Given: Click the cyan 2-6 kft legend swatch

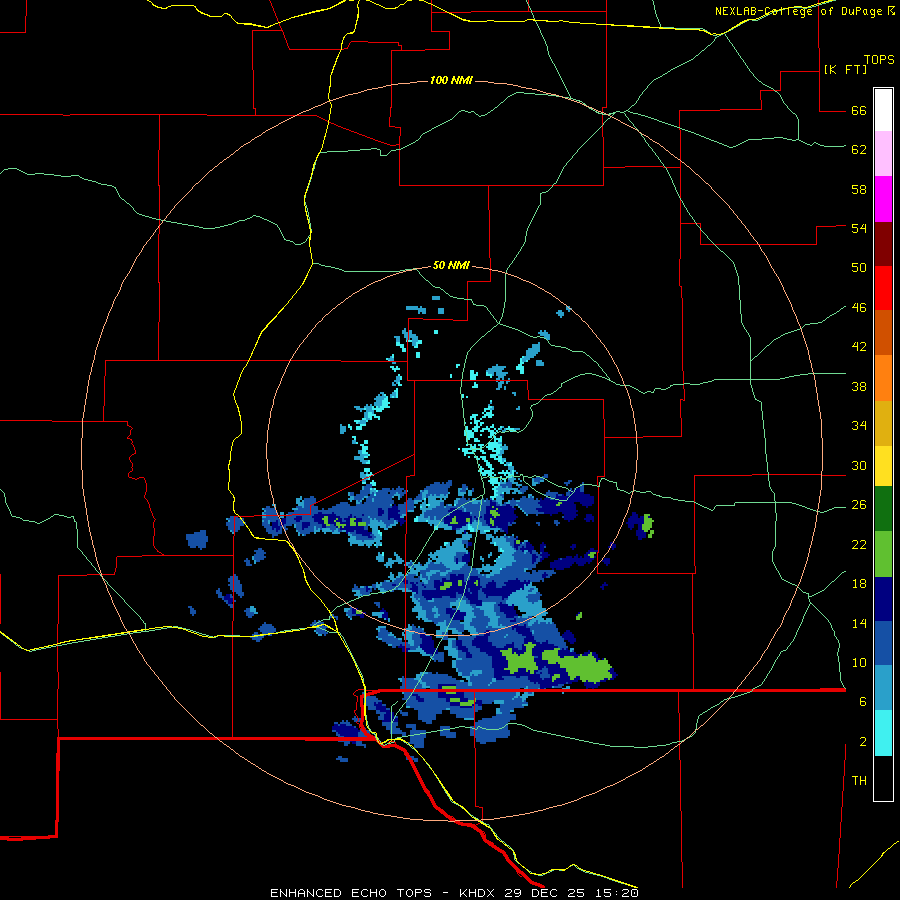Looking at the screenshot, I should click(883, 733).
